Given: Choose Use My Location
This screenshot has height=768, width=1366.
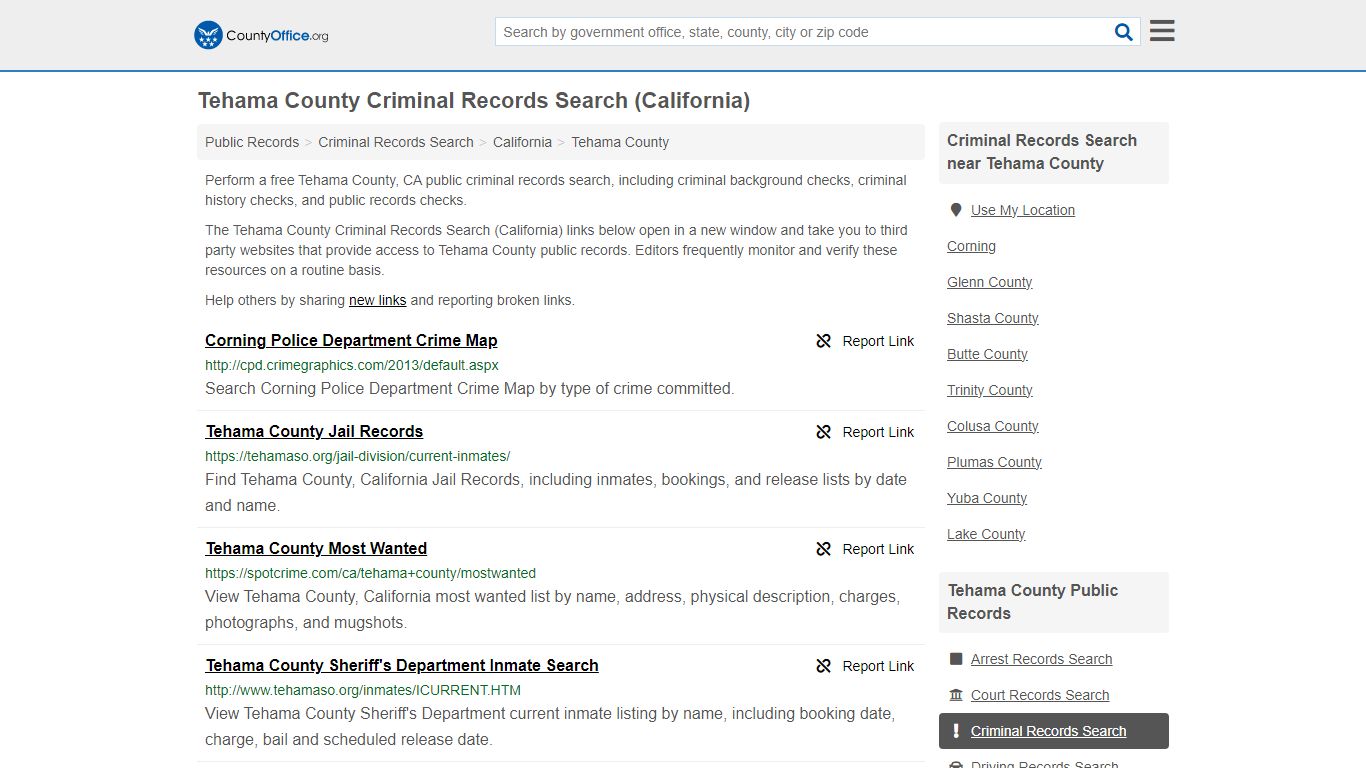Looking at the screenshot, I should click(x=1023, y=210).
